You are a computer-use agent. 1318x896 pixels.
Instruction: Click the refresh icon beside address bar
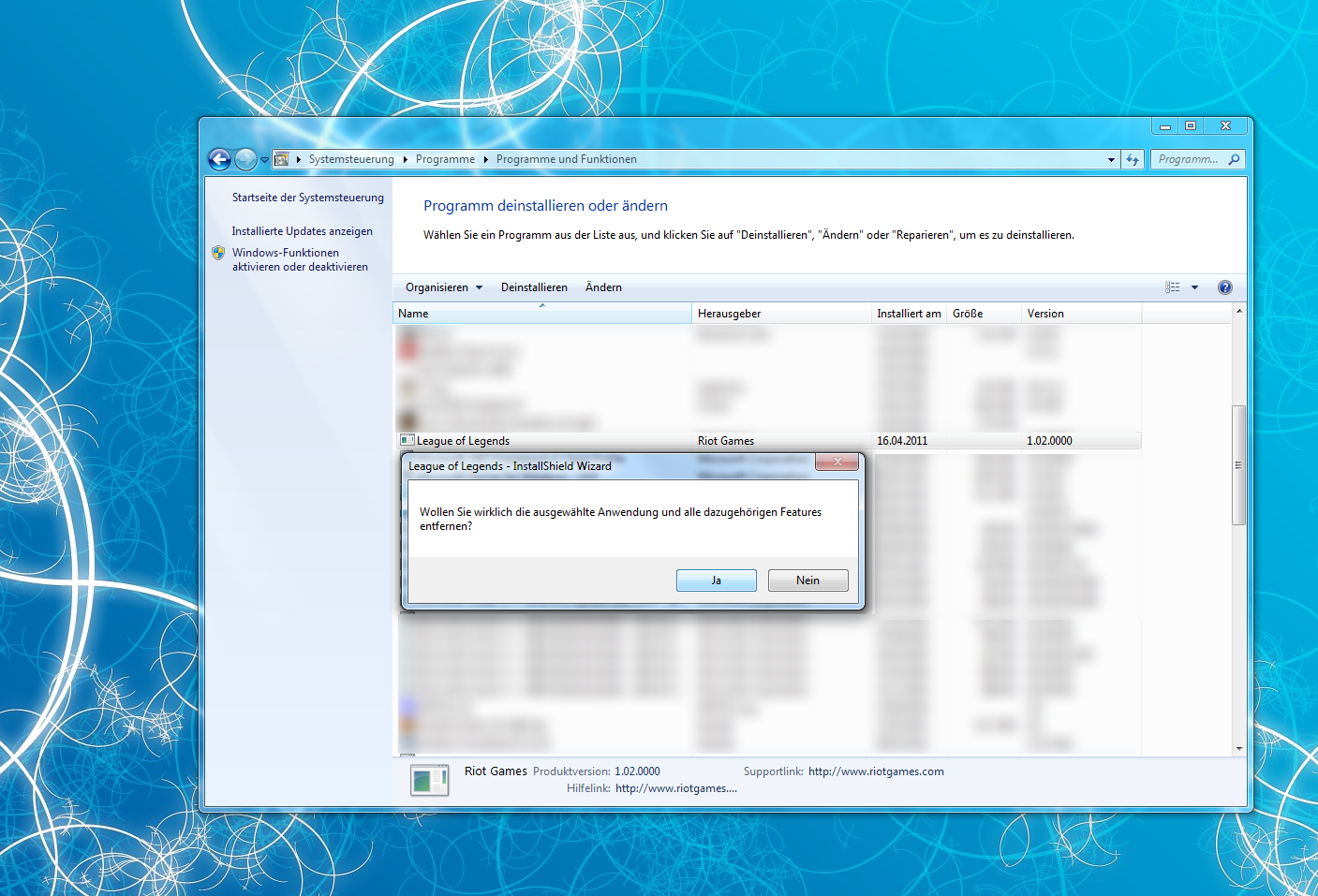click(x=1133, y=160)
